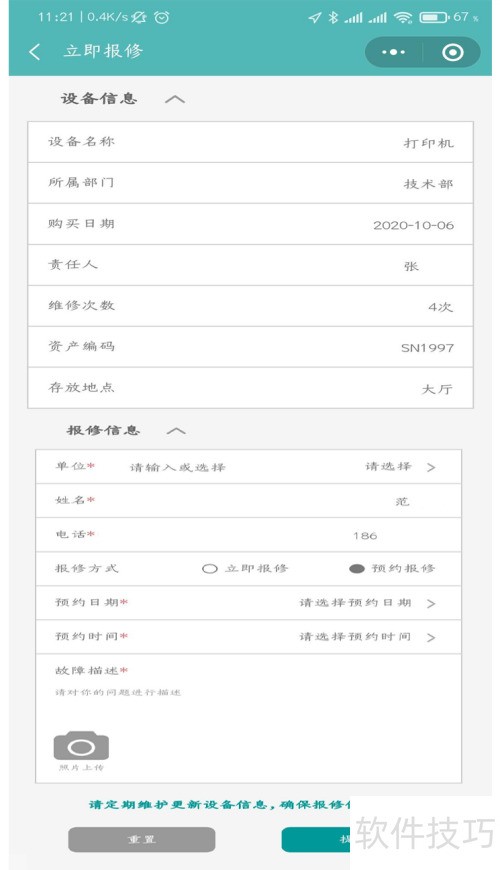Screen dimensions: 500x870
Task: Open the 请选择预约日期 picker
Action: pyautogui.click(x=367, y=603)
